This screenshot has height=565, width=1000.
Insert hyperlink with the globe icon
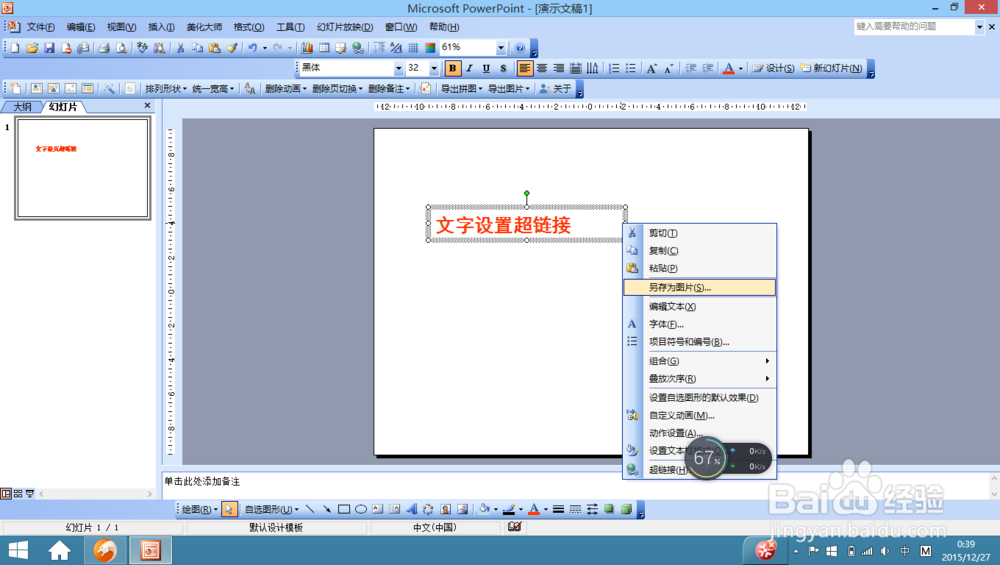click(358, 48)
